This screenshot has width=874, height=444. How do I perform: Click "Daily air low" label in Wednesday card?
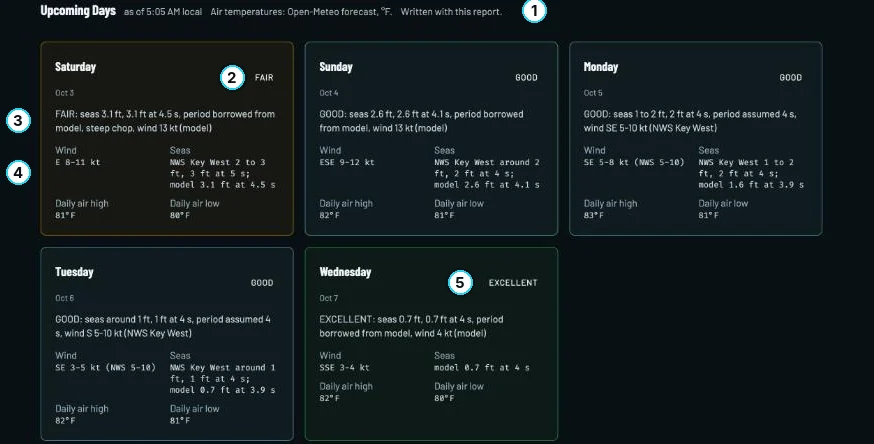click(x=459, y=386)
